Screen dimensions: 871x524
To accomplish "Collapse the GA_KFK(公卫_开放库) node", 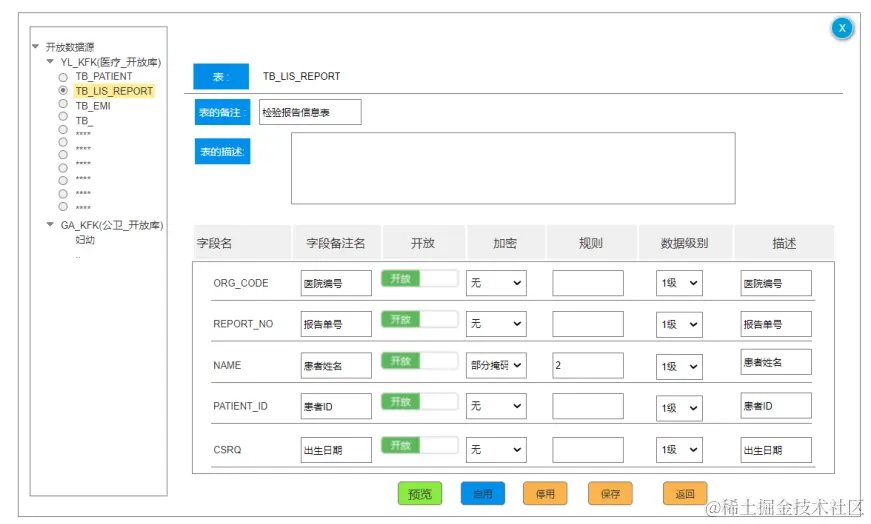I will (x=50, y=224).
